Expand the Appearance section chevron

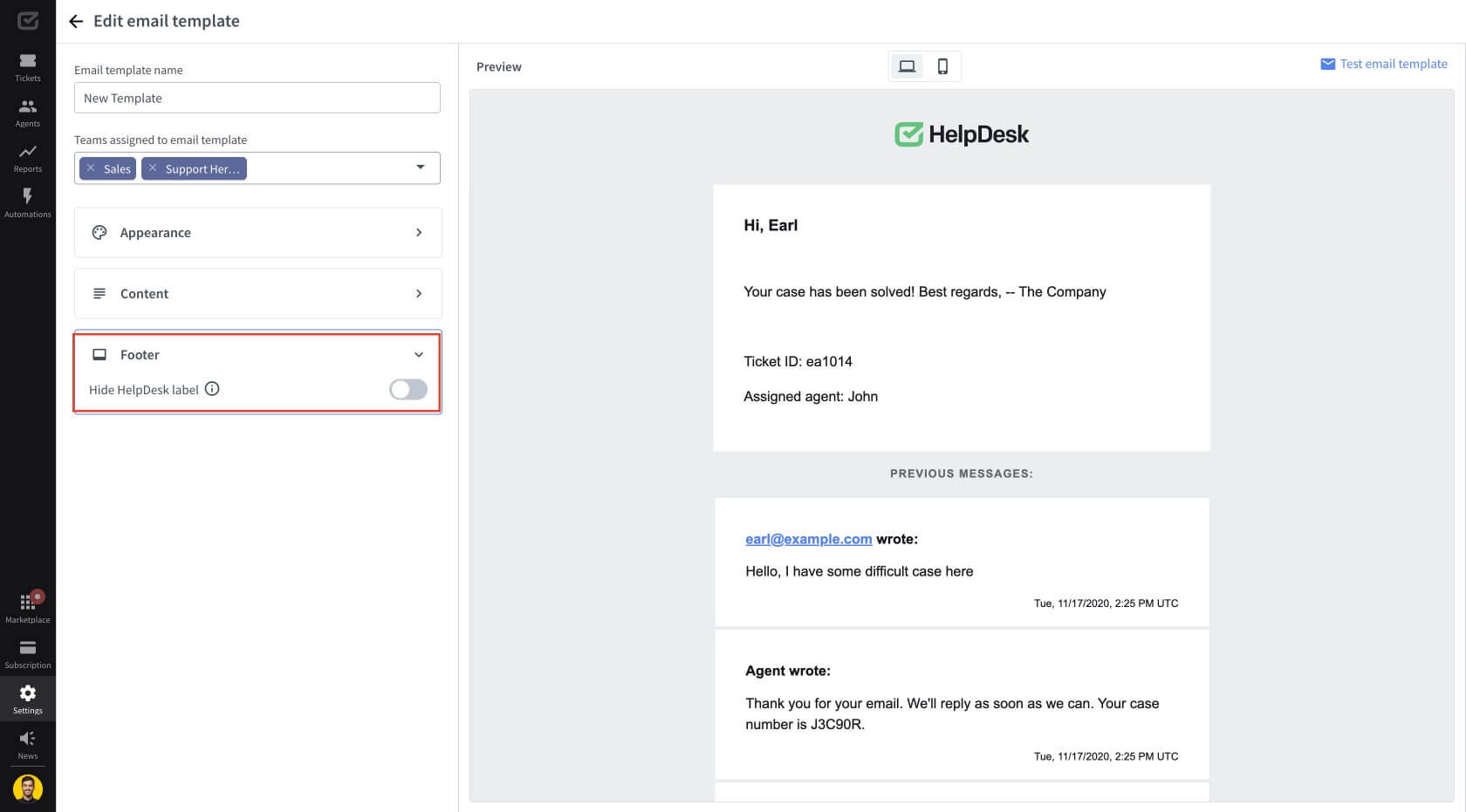pos(419,232)
